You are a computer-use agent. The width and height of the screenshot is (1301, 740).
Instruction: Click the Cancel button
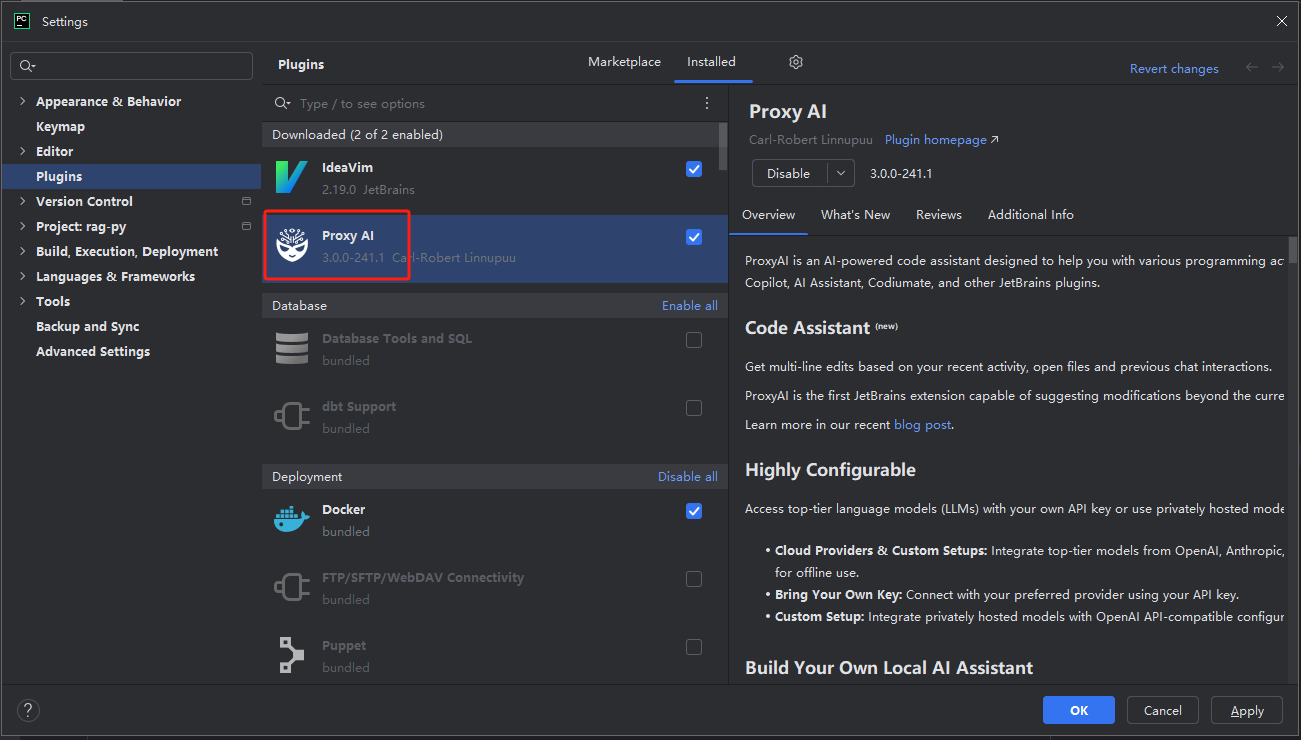coord(1163,710)
